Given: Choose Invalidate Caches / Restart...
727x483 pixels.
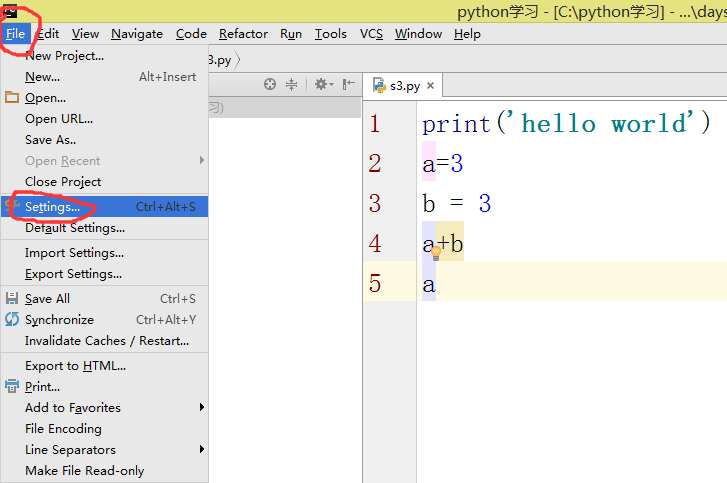Looking at the screenshot, I should [104, 341].
